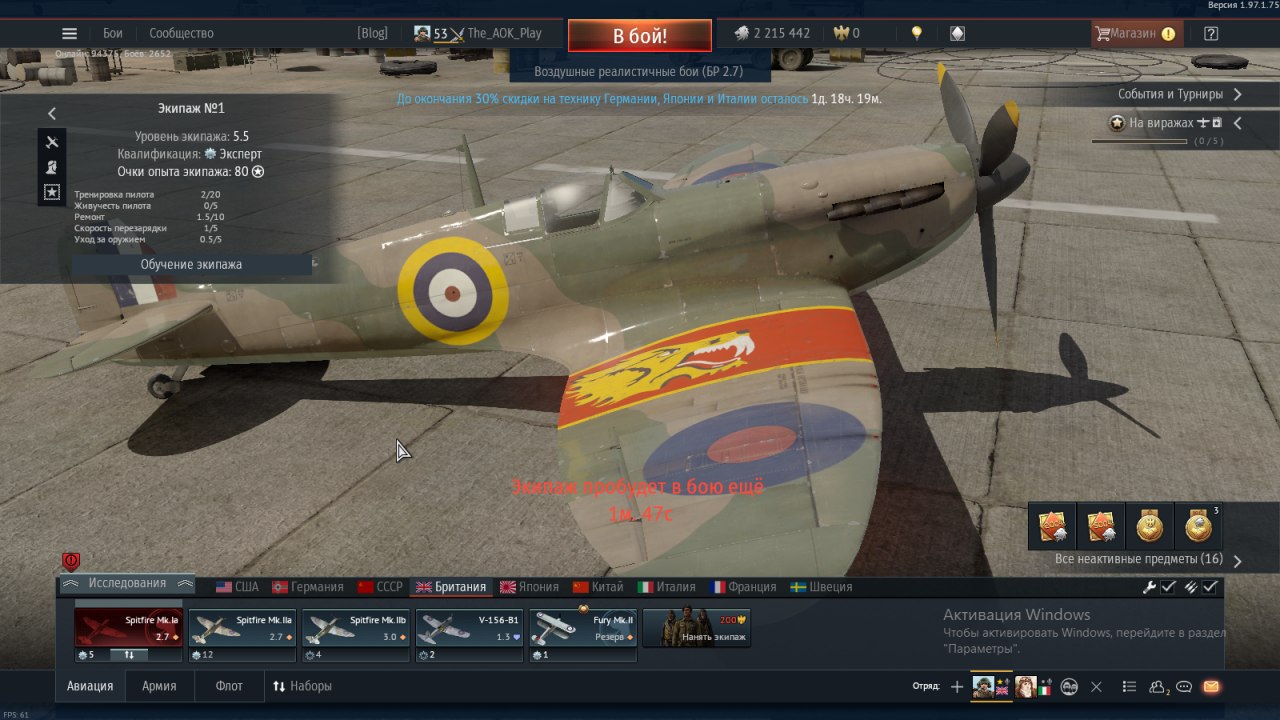Open the Сообщество menu

point(181,33)
